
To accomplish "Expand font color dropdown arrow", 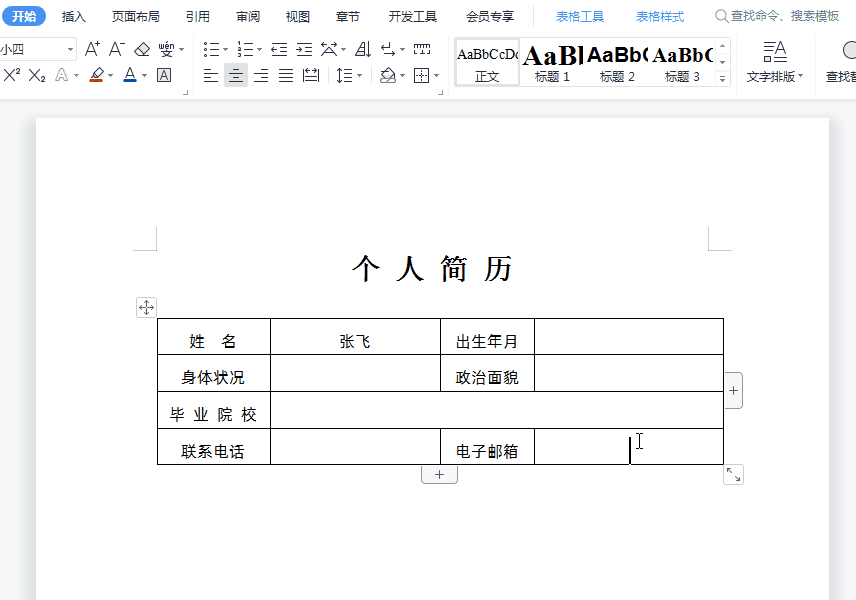I will coord(144,75).
